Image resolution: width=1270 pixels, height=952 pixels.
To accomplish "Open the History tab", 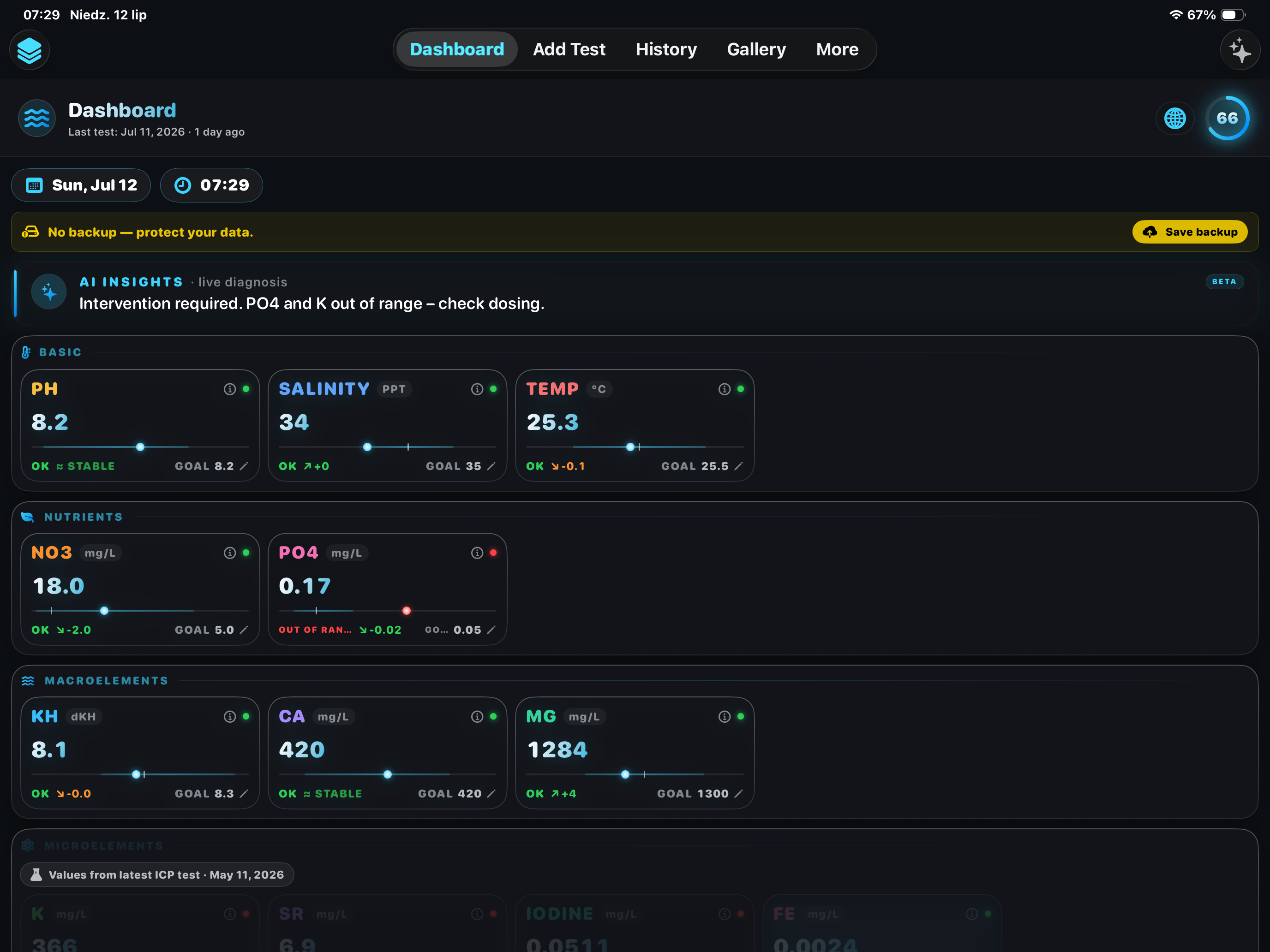I will coord(666,49).
